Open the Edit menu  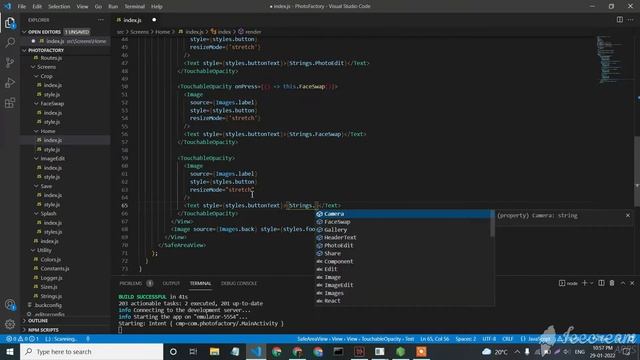coord(37,7)
